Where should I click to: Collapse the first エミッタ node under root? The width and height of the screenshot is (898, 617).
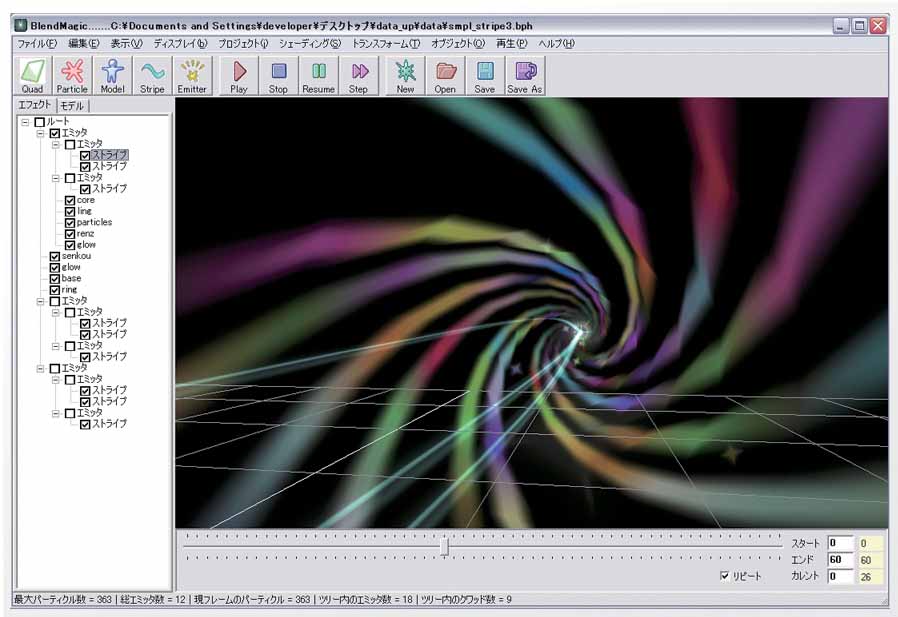point(40,133)
